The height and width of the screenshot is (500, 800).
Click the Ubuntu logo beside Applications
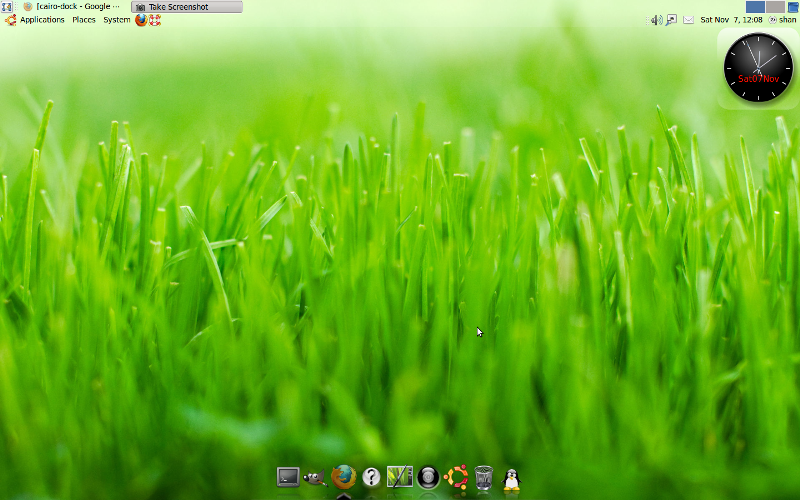click(11, 20)
